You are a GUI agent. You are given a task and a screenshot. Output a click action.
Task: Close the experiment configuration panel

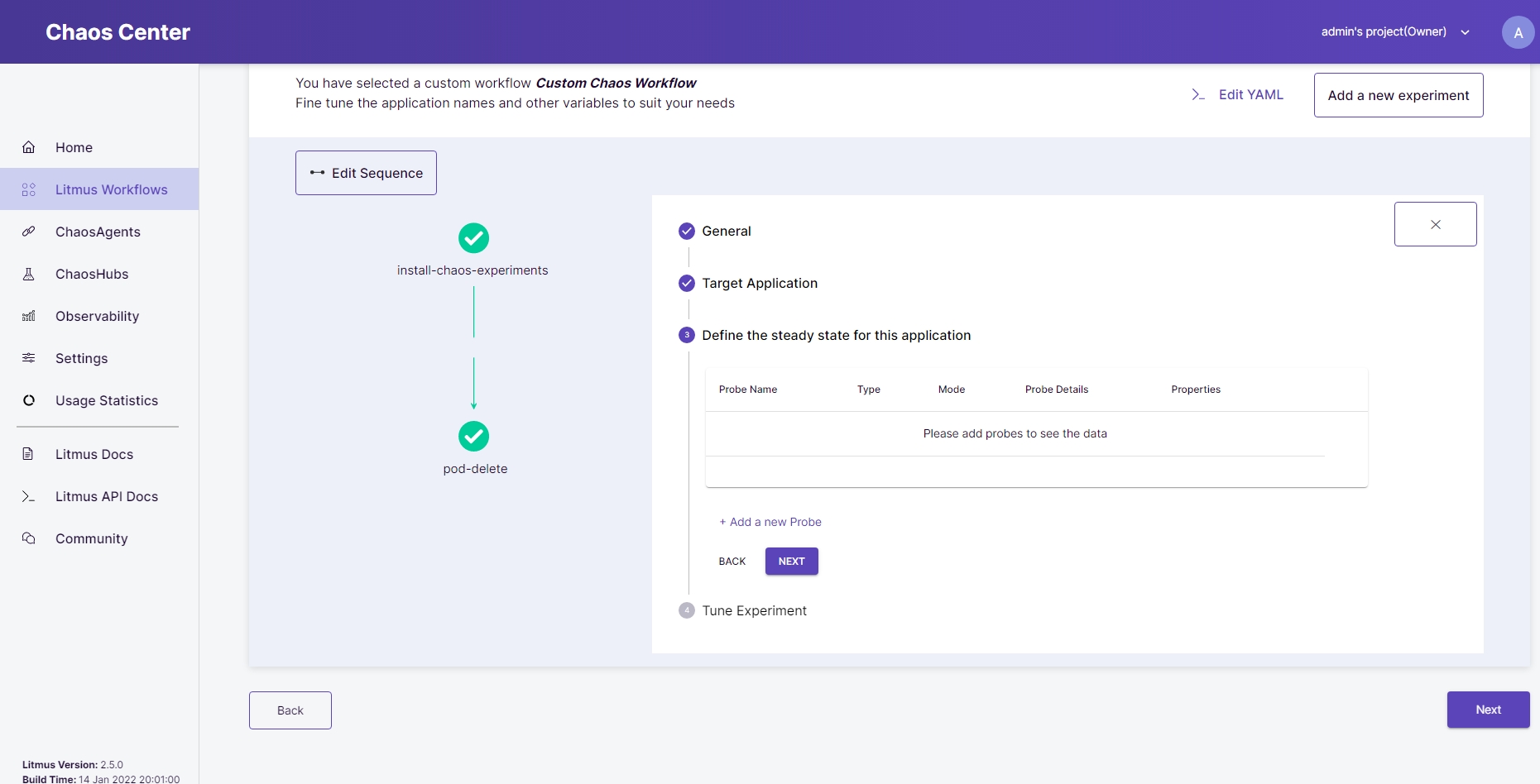click(1435, 224)
